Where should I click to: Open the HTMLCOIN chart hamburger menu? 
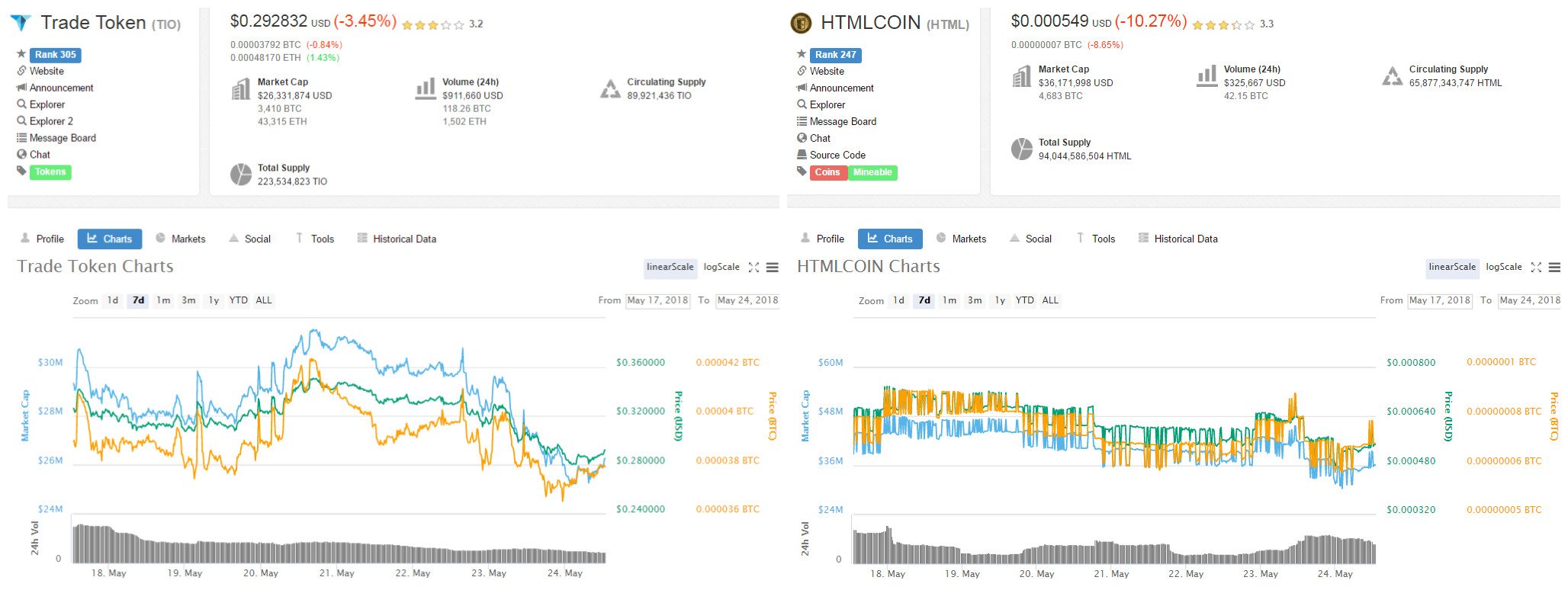(x=1554, y=268)
